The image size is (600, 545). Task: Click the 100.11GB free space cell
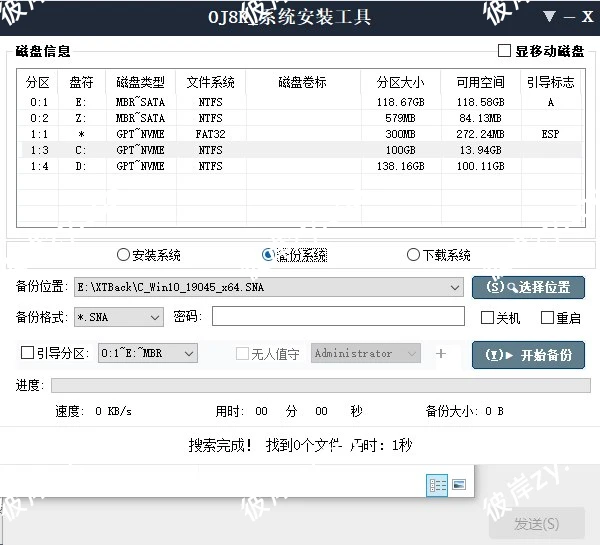480,166
